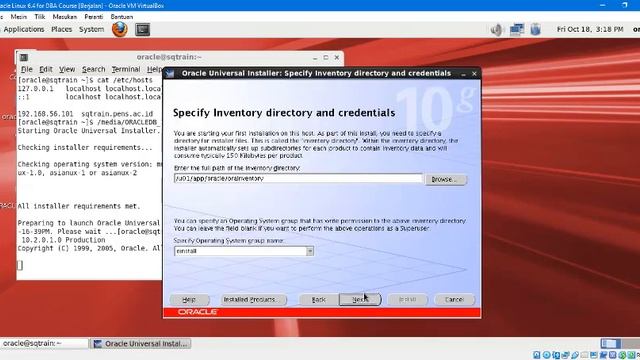Click the VirtualBox USB status icon
This screenshot has height=360, width=640.
(x=575, y=355)
